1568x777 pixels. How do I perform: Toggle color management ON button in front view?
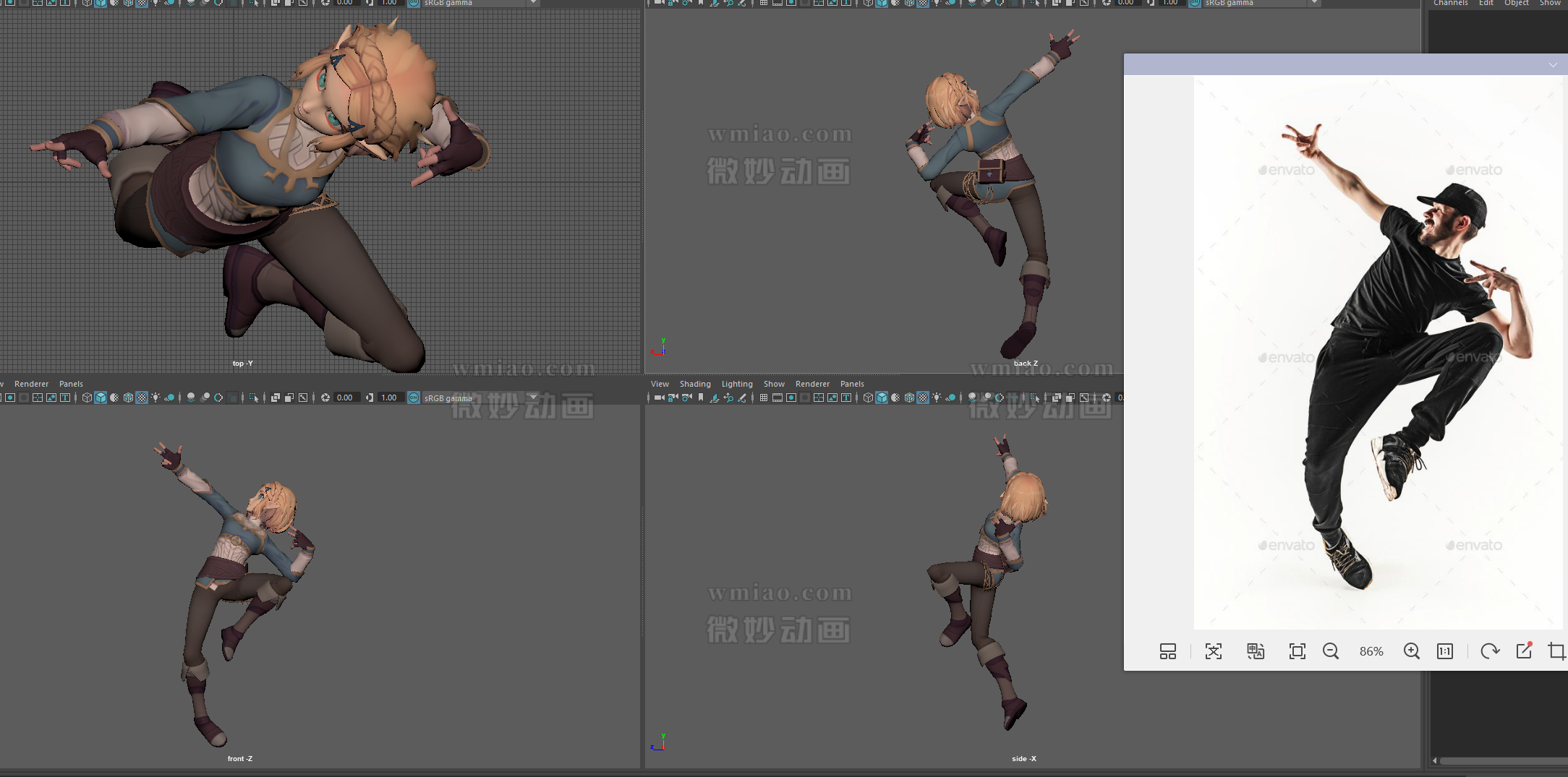[x=414, y=398]
